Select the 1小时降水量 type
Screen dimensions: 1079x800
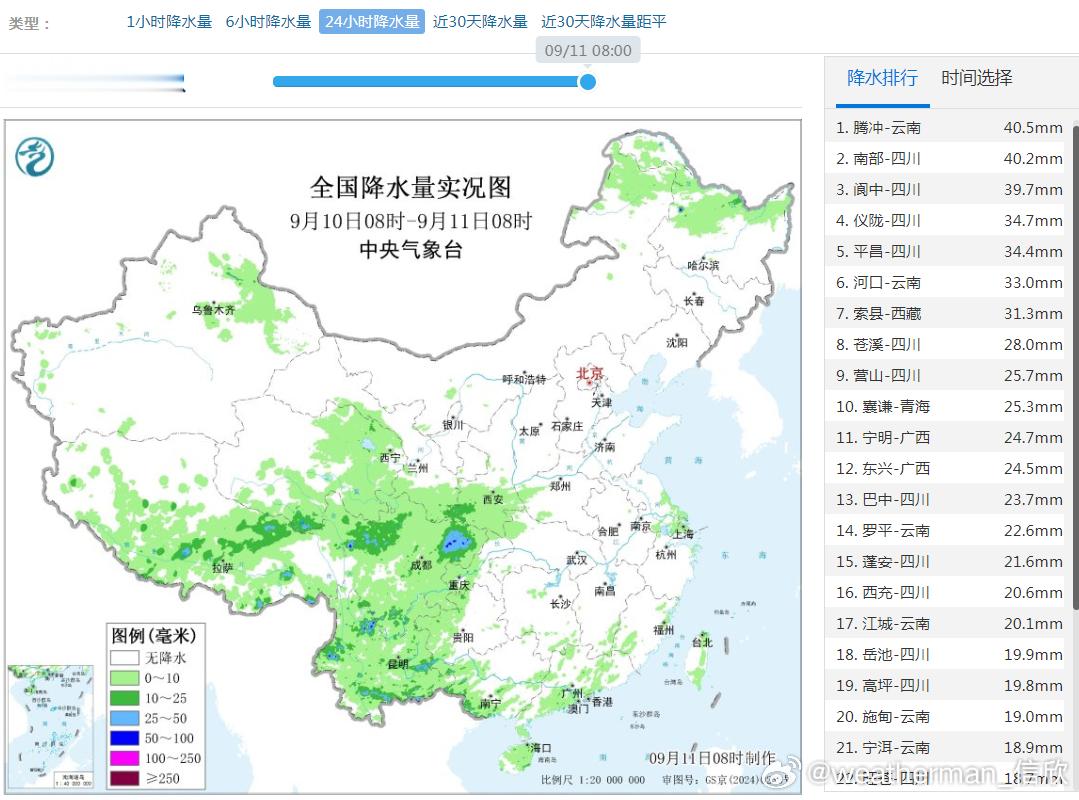pyautogui.click(x=169, y=22)
